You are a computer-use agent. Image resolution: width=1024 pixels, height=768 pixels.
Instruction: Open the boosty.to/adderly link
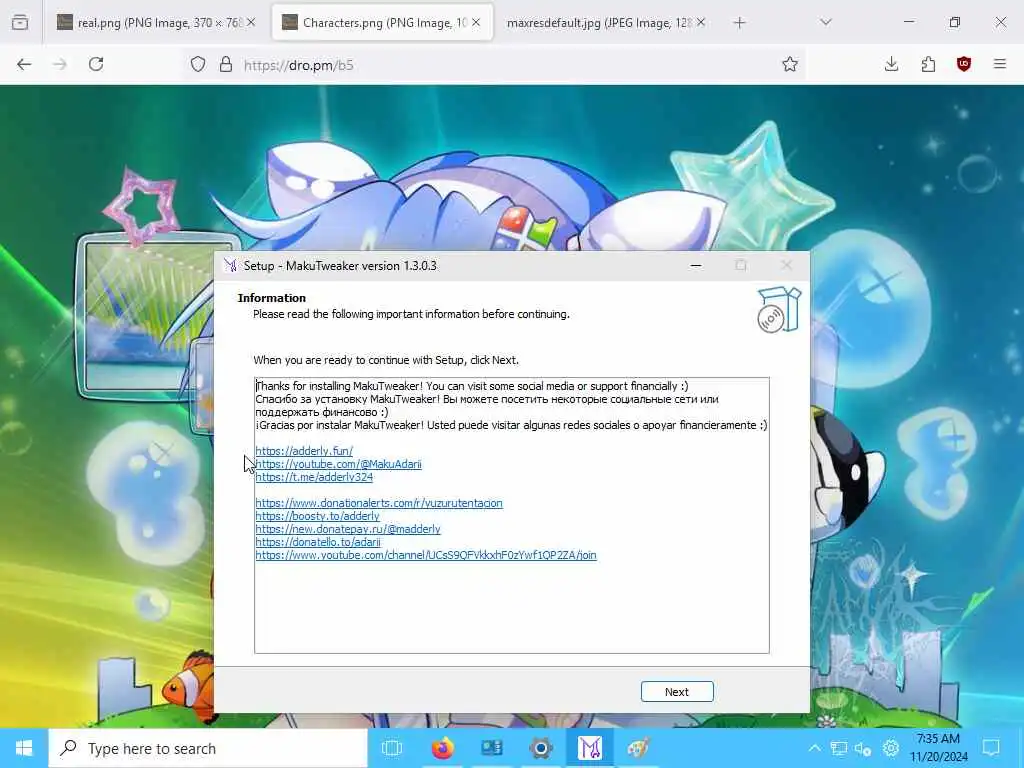(x=317, y=516)
